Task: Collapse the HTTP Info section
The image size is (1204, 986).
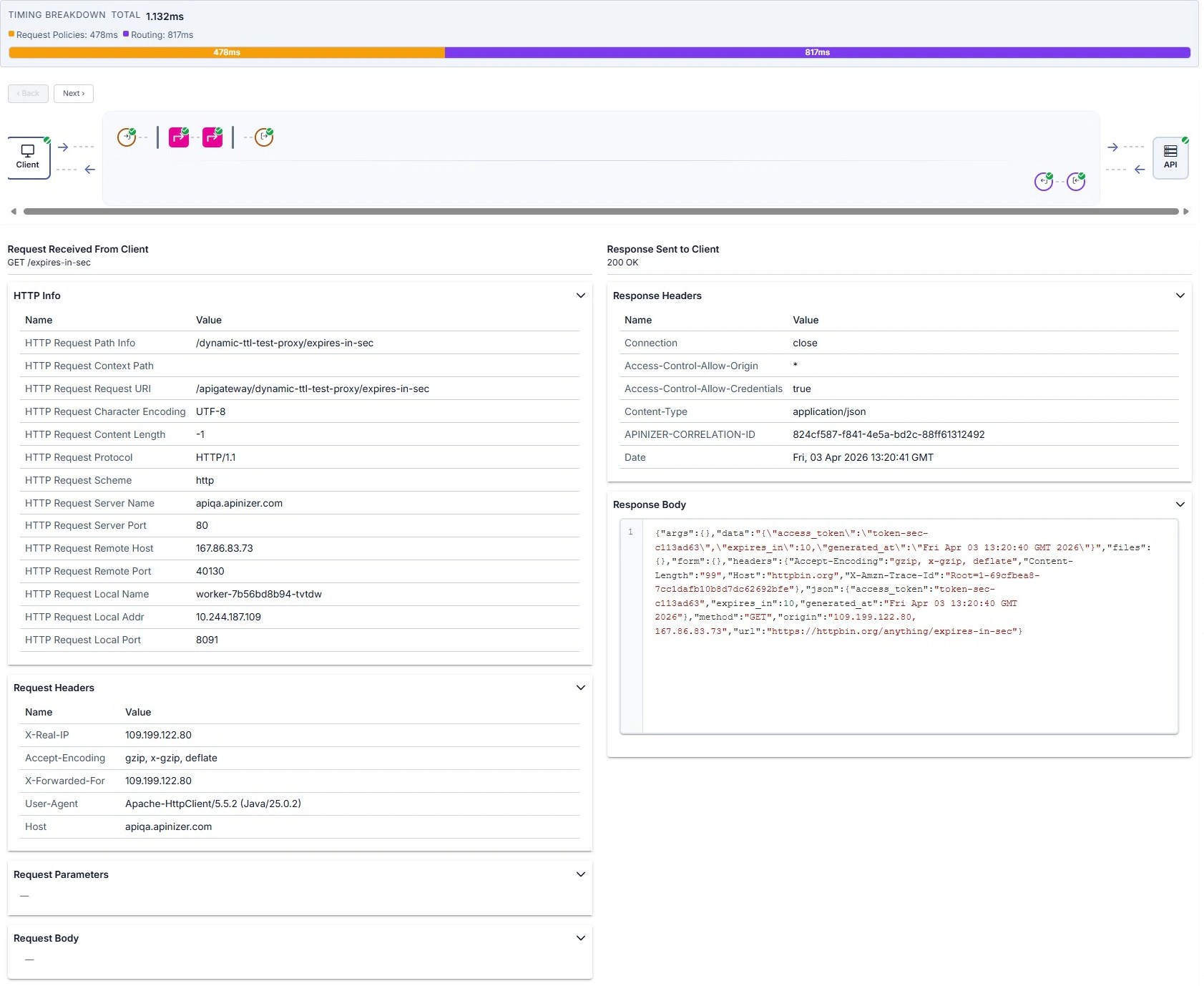Action: [x=580, y=295]
